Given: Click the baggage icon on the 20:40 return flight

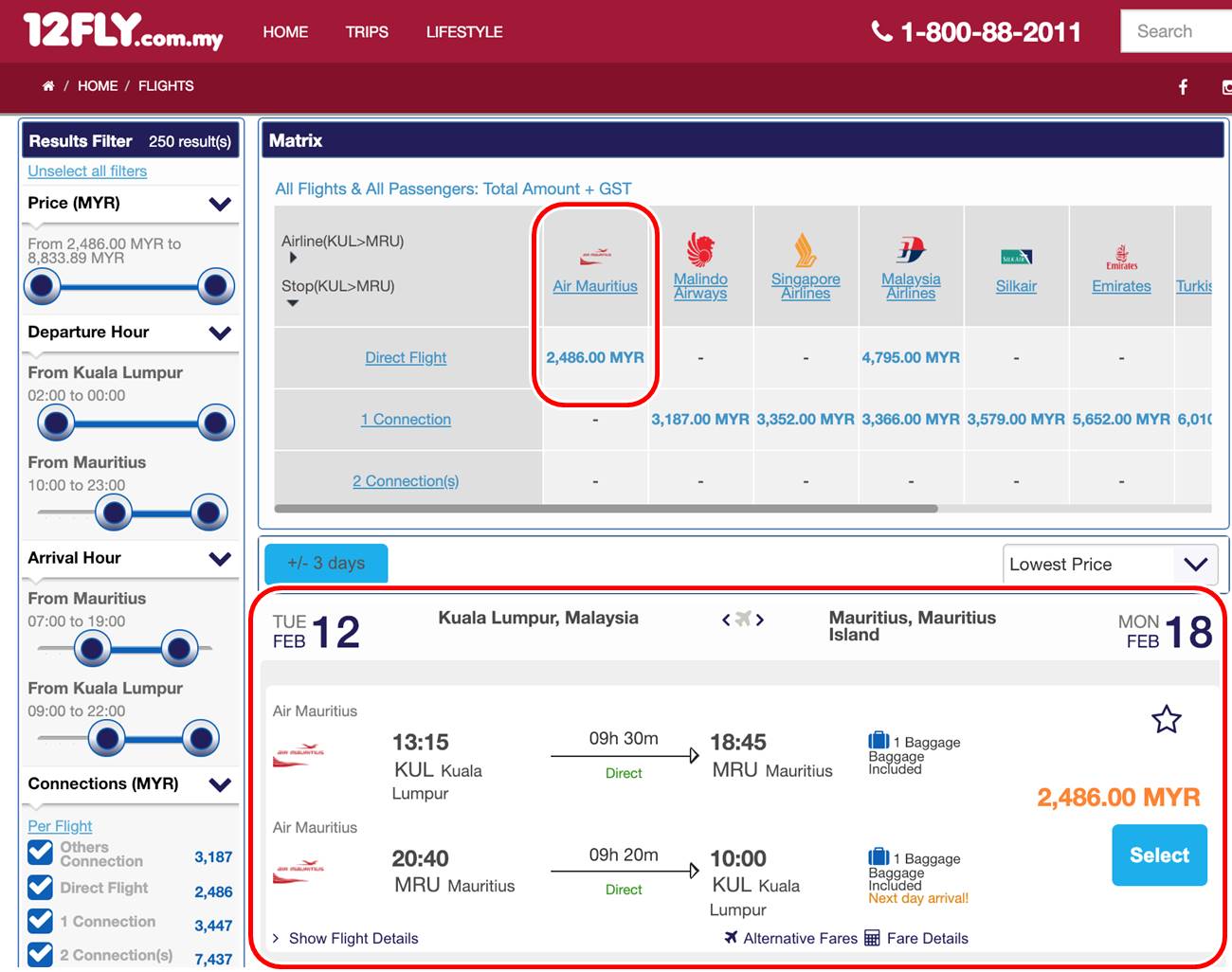Looking at the screenshot, I should coord(879,856).
